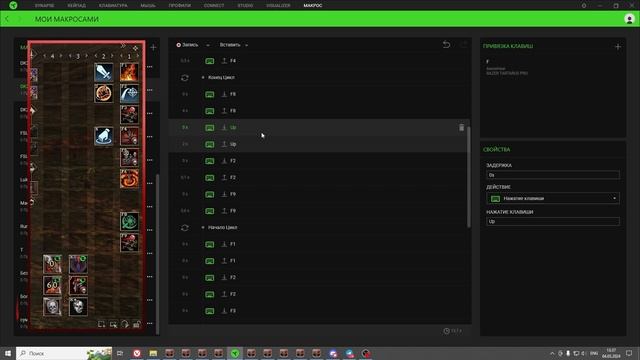This screenshot has height=360, width=640.
Task: Click lock icon at overlay bottom
Action: pyautogui.click(x=137, y=324)
